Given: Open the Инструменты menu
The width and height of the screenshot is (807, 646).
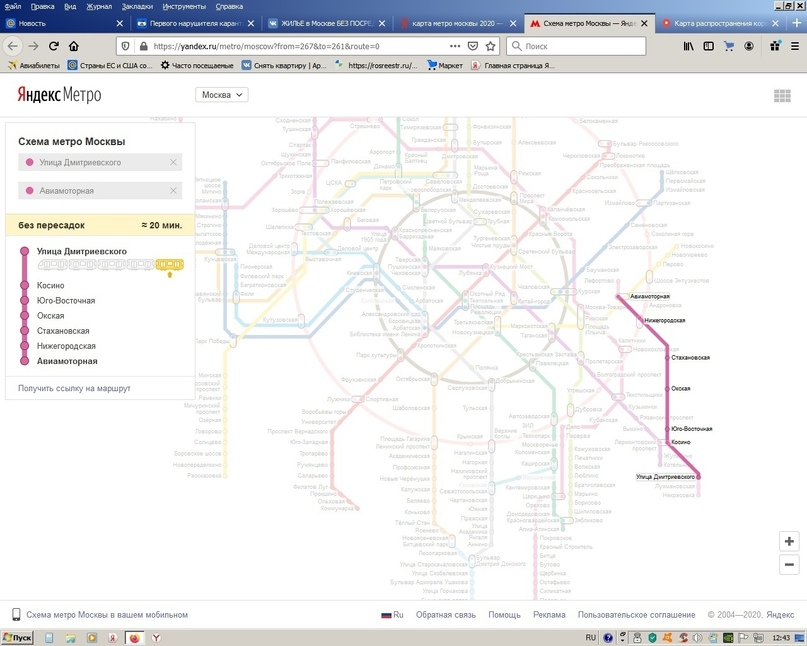Looking at the screenshot, I should point(184,7).
